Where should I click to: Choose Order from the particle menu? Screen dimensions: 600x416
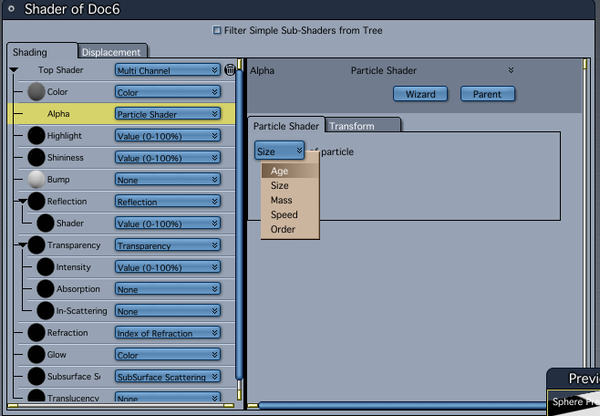[x=290, y=229]
